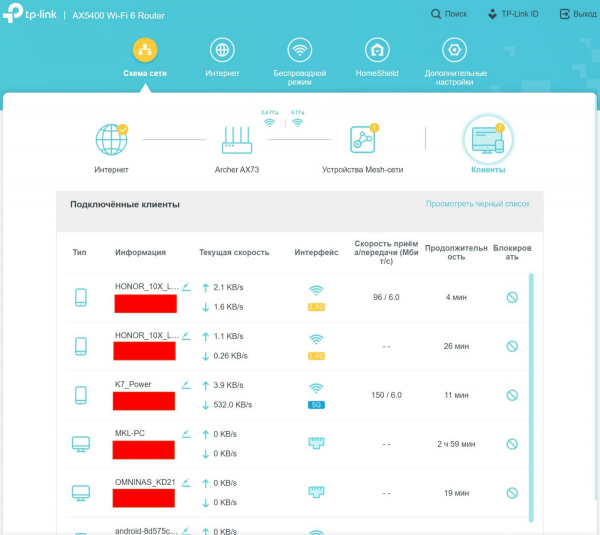Click the tp-link logo
The width and height of the screenshot is (600, 535).
tap(34, 14)
